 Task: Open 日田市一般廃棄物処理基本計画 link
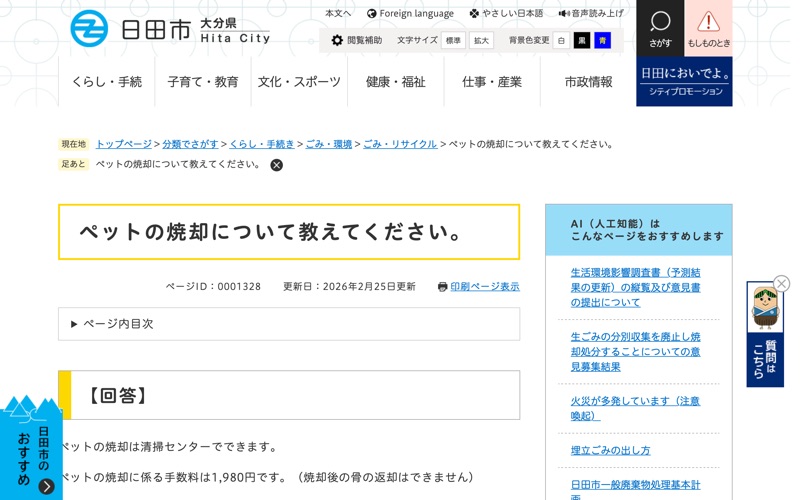tap(635, 489)
